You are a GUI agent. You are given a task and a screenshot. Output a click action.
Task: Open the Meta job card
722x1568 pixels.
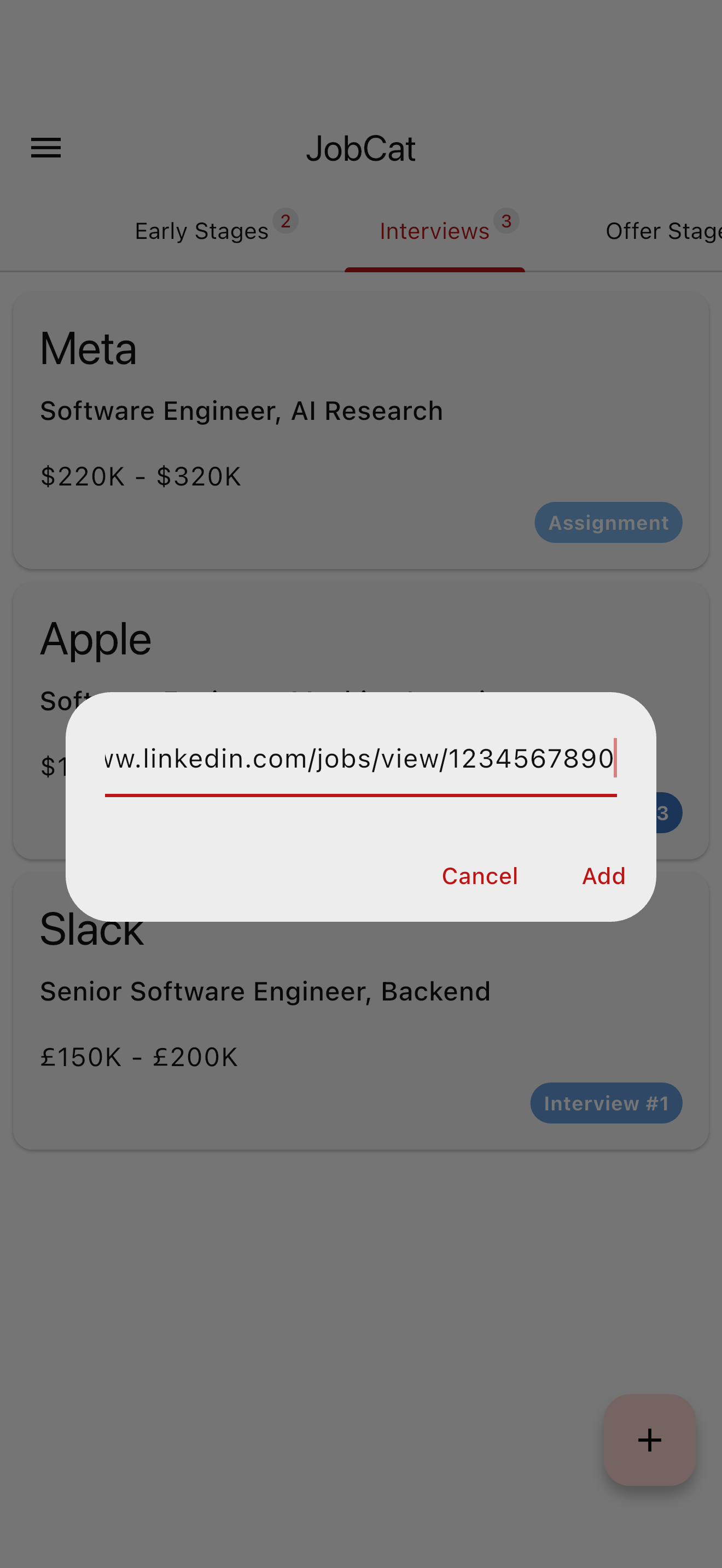tap(360, 426)
